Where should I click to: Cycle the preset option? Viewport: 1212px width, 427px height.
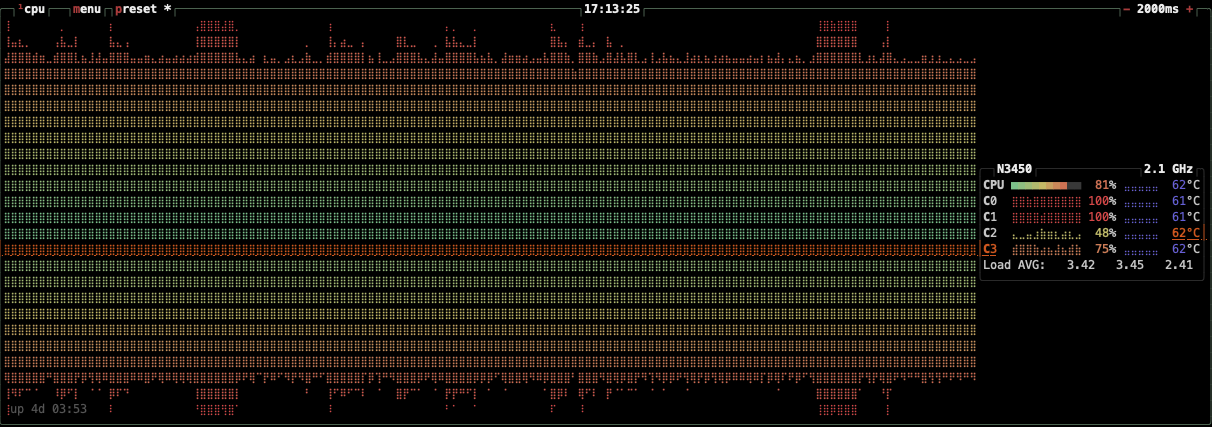[x=143, y=8]
